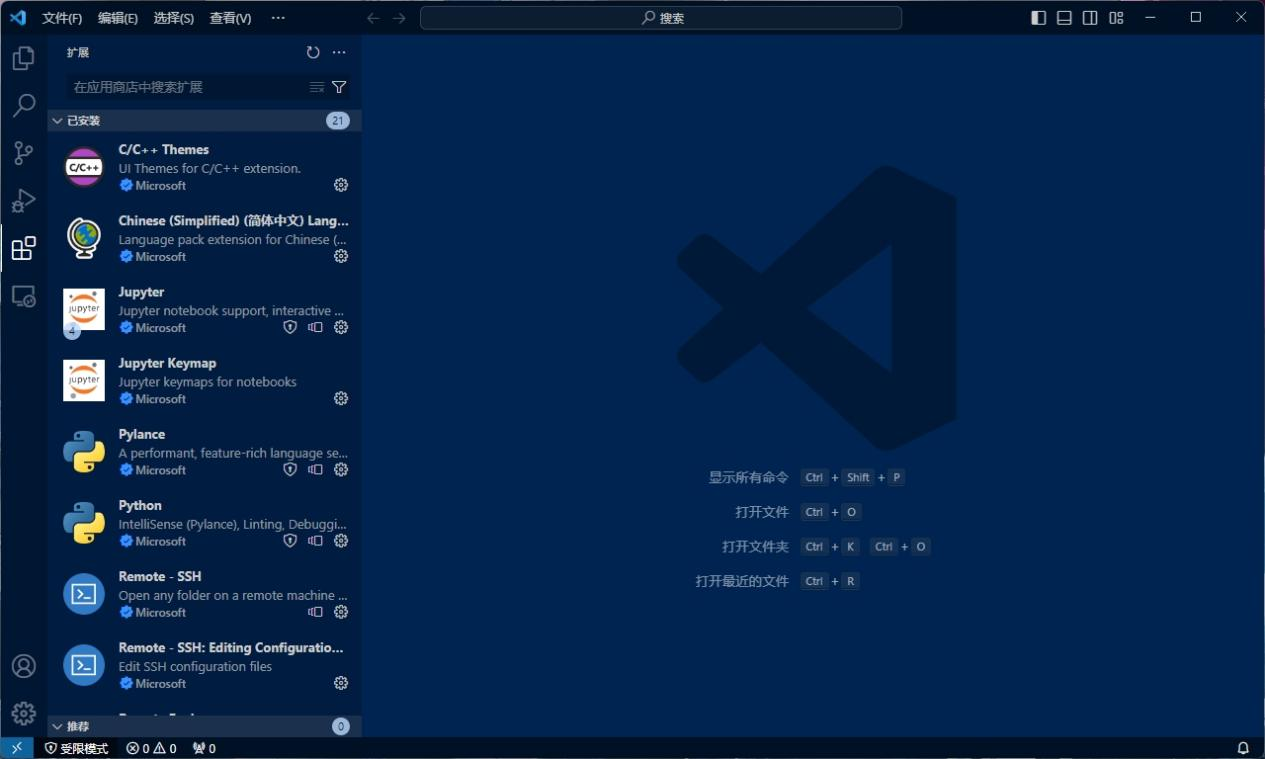The width and height of the screenshot is (1265, 759).
Task: Open manage gear for Remote - SSH
Action: (341, 612)
